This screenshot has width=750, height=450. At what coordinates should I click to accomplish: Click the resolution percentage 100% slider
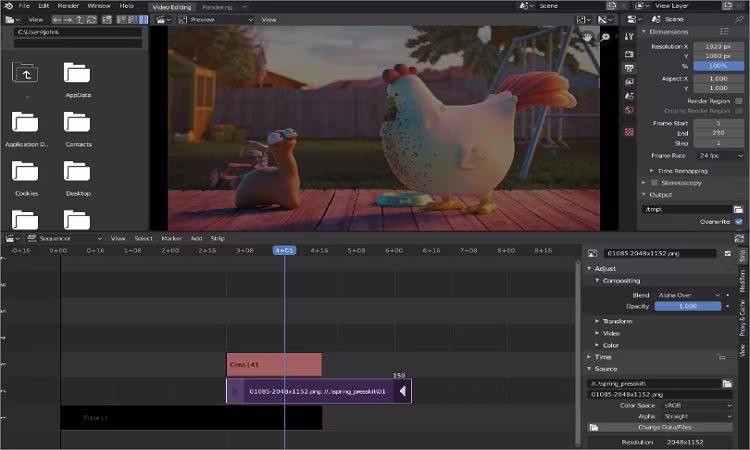[x=718, y=66]
